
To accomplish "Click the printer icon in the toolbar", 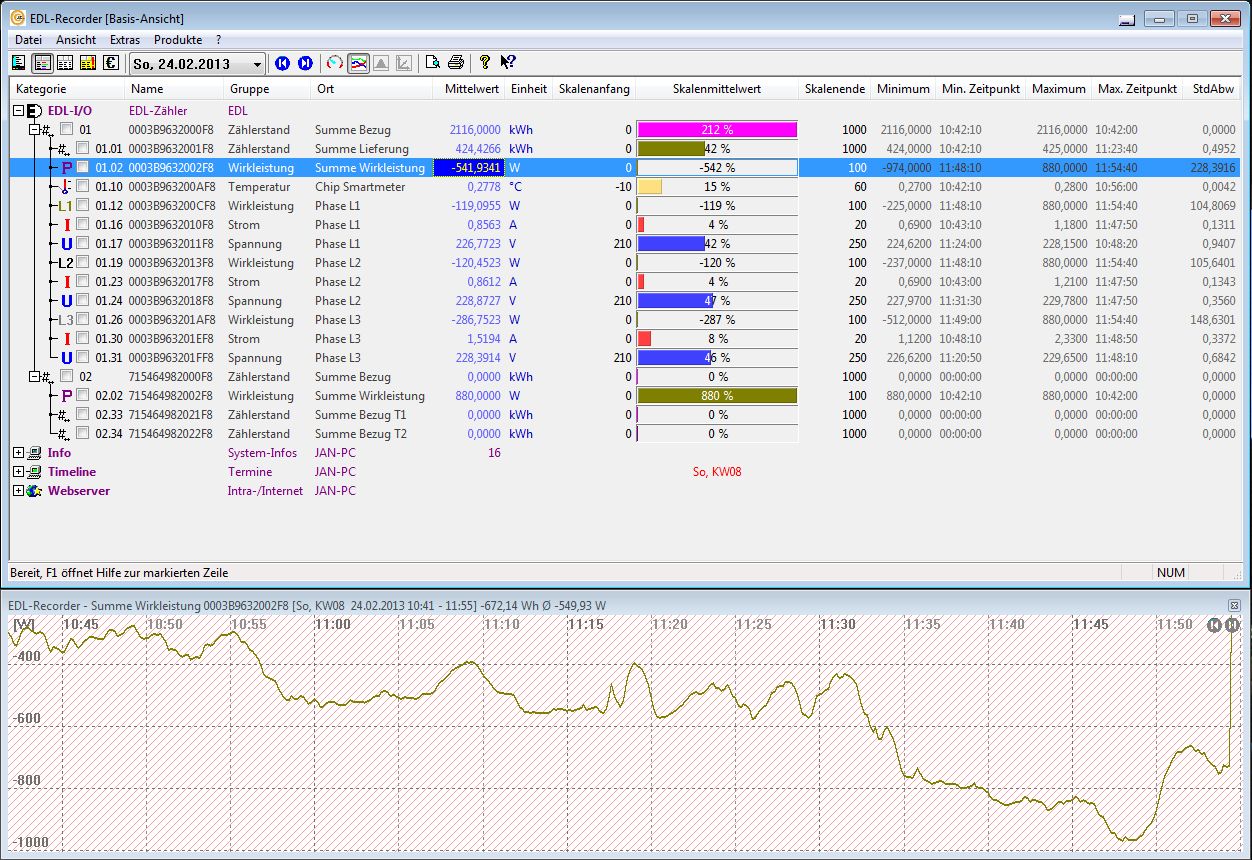I will 456,63.
